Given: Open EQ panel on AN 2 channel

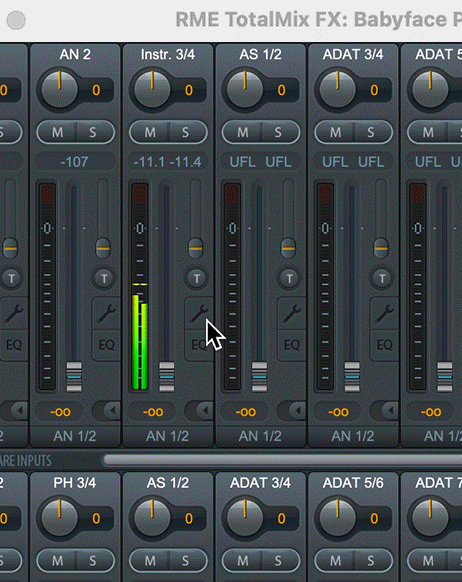Looking at the screenshot, I should [x=106, y=345].
